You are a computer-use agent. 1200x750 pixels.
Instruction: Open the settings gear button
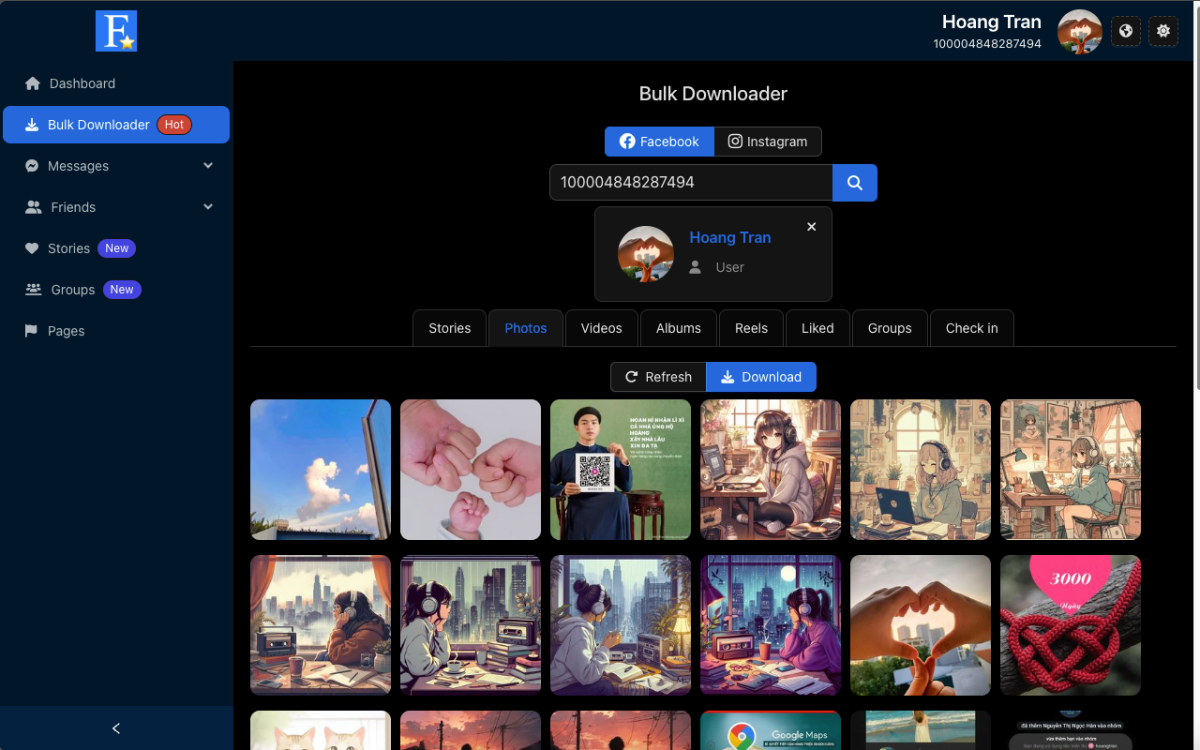(1163, 31)
